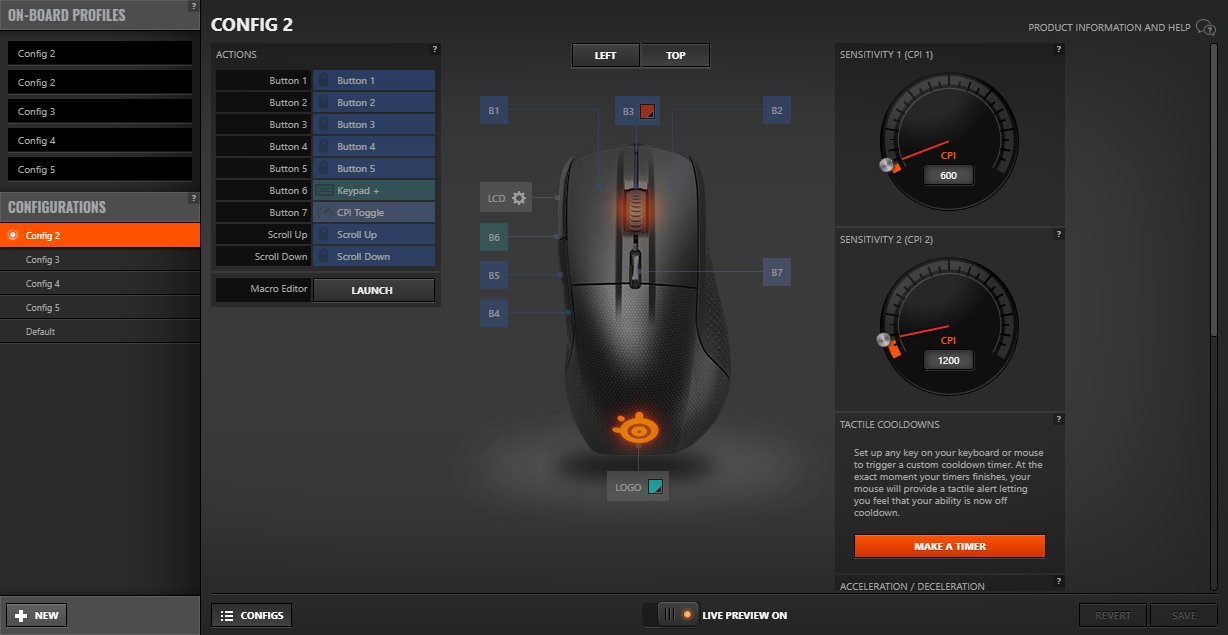Select the B1 button label on mouse diagram
This screenshot has width=1228, height=635.
click(x=494, y=110)
